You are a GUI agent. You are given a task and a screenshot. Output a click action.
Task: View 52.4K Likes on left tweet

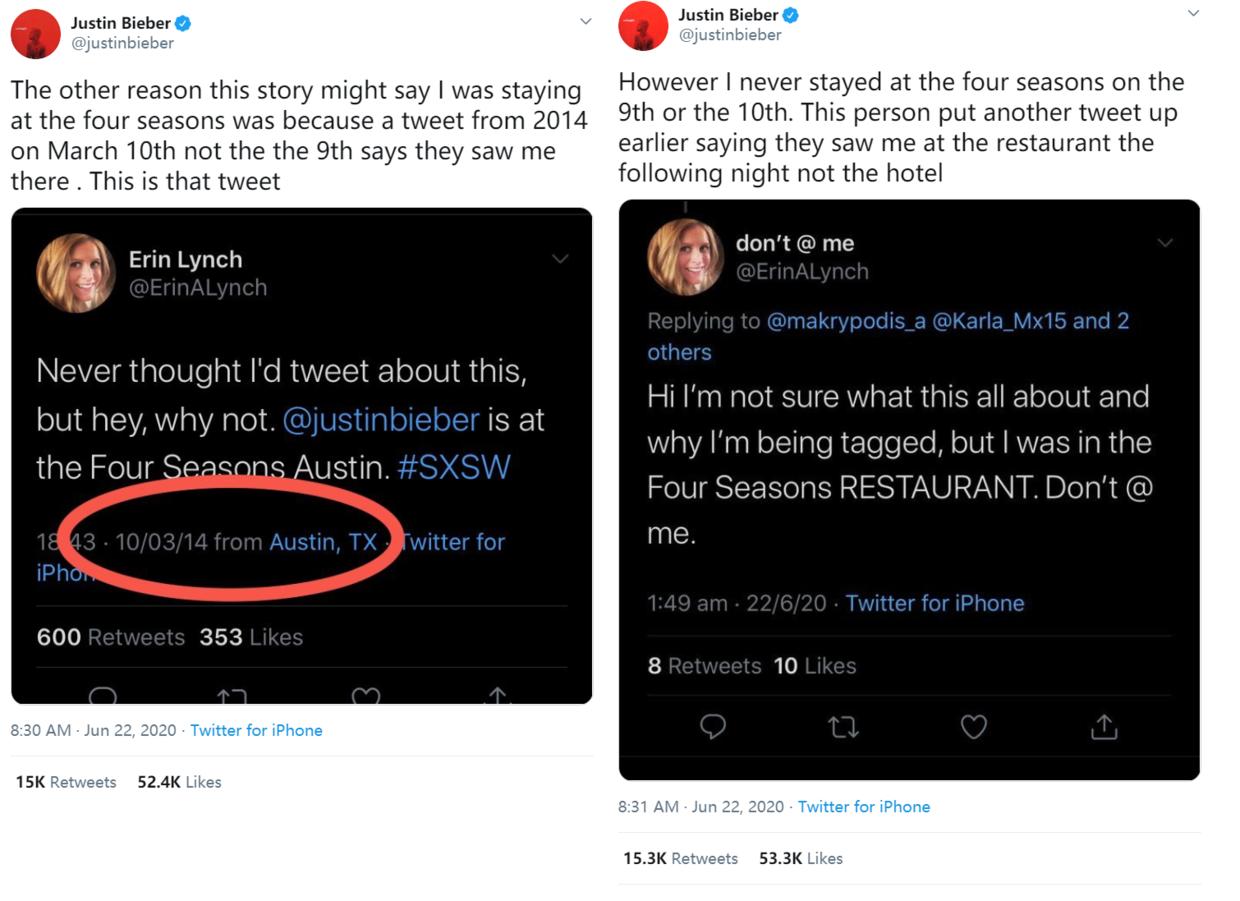pyautogui.click(x=179, y=782)
